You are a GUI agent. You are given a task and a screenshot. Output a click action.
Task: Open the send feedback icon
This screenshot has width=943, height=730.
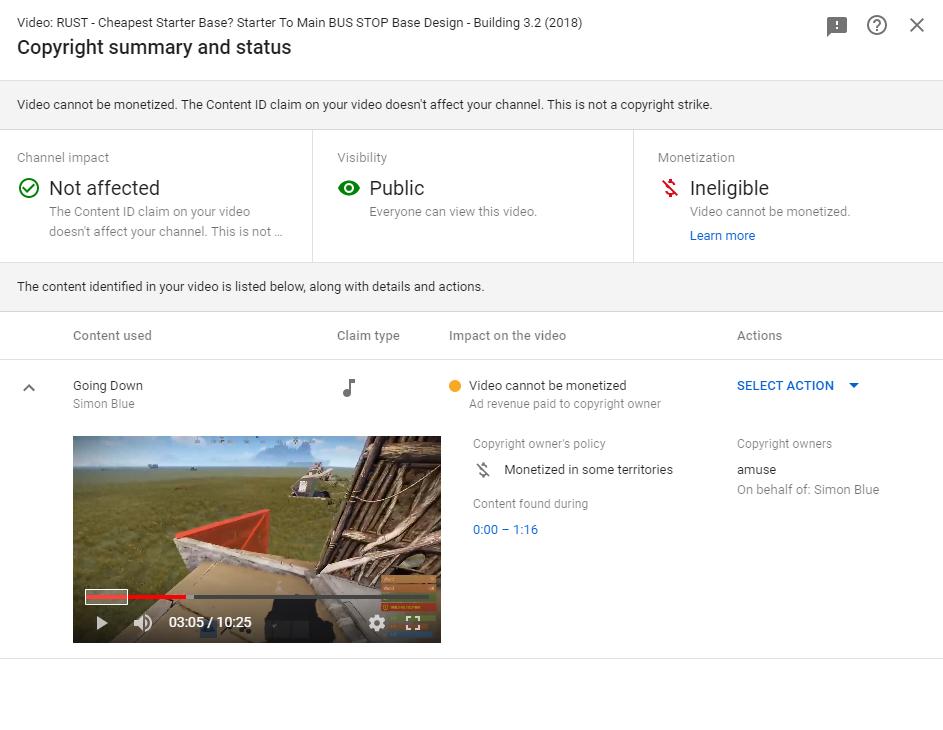837,26
